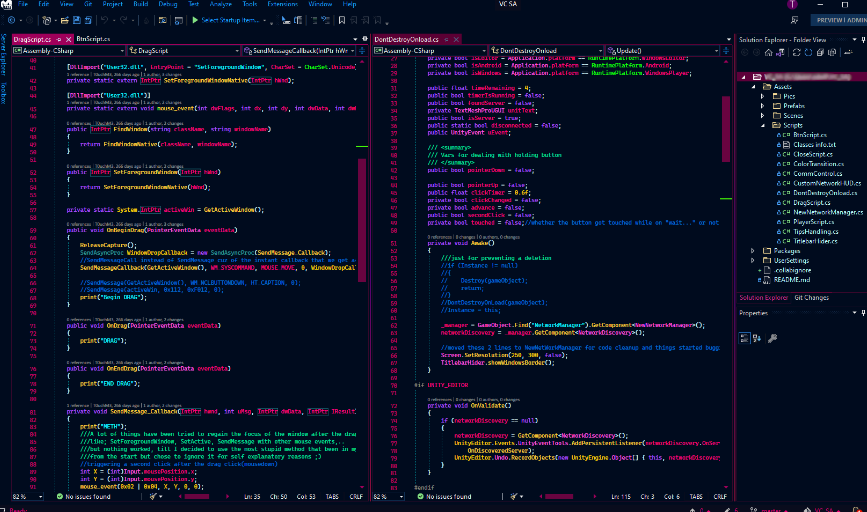The height and width of the screenshot is (512, 867).
Task: Click the Redo toolbar icon
Action: tap(123, 20)
